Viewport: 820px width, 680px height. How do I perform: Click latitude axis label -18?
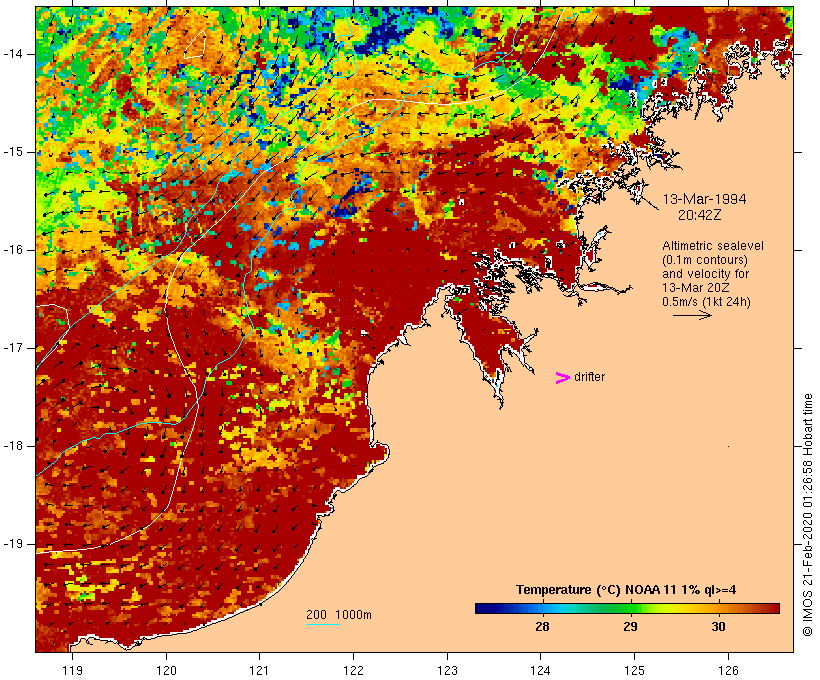click(x=13, y=446)
